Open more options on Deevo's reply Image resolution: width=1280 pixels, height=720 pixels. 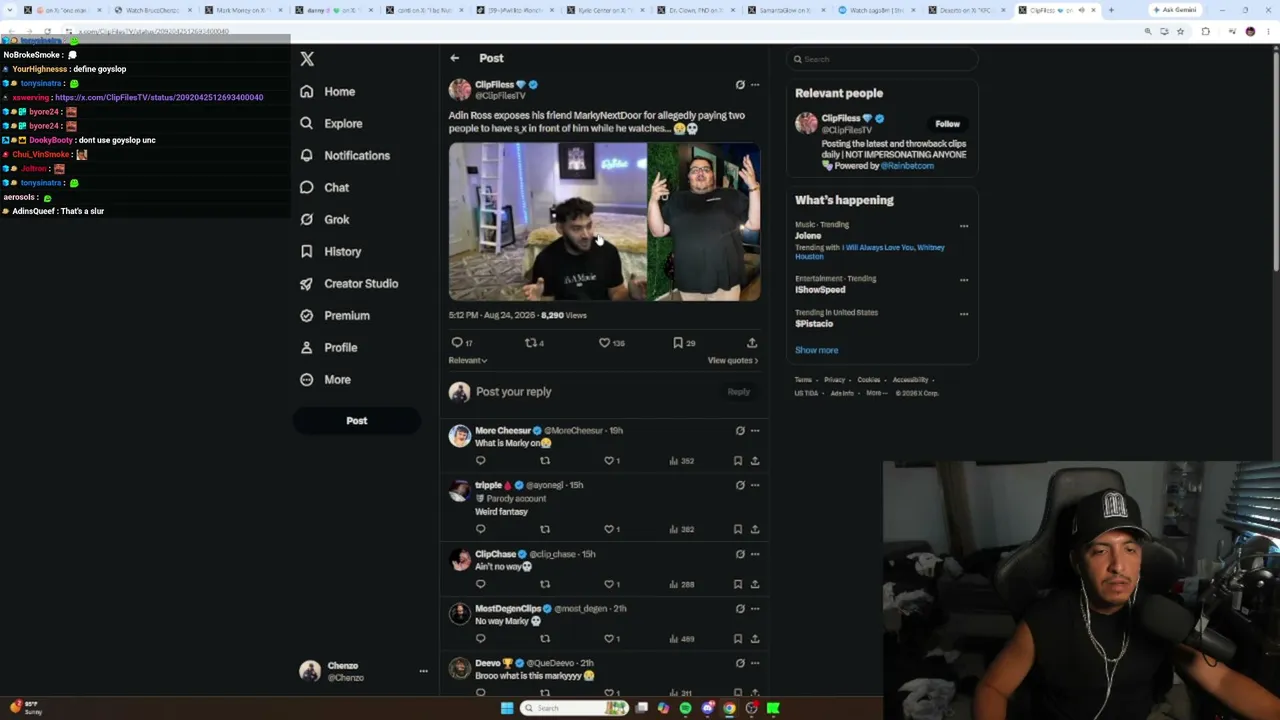click(x=755, y=663)
